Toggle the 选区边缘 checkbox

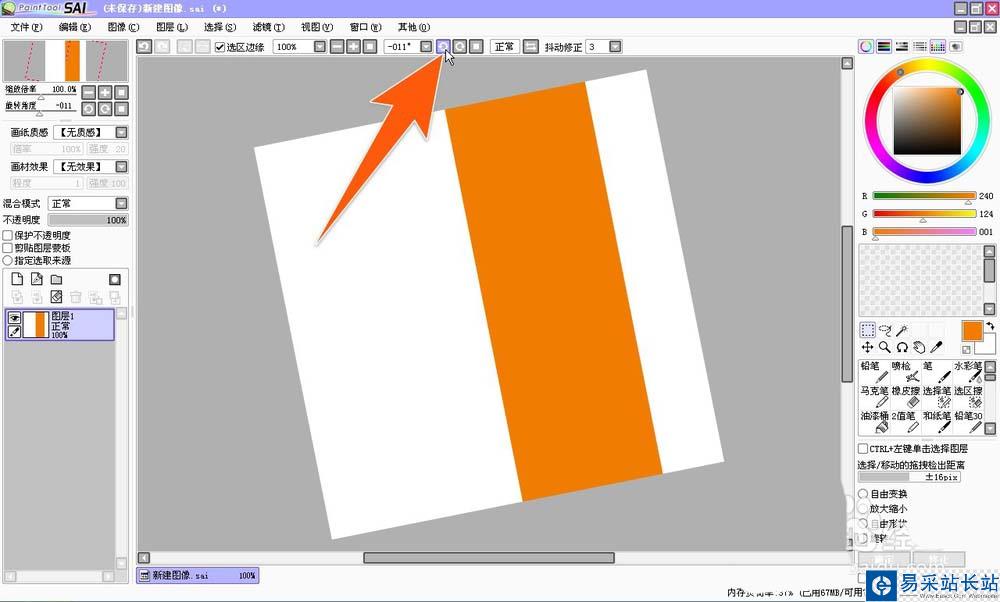point(219,47)
